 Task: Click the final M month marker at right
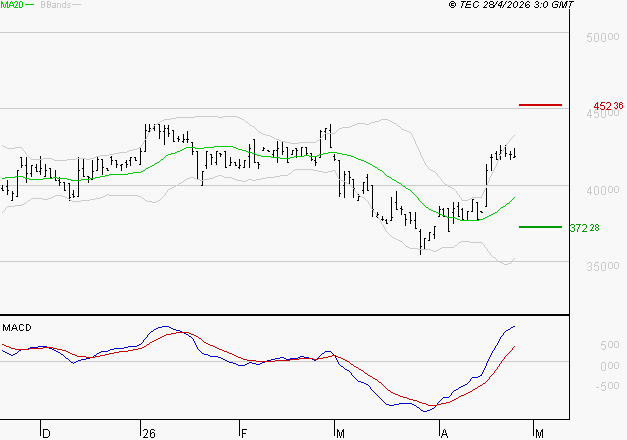coord(540,433)
